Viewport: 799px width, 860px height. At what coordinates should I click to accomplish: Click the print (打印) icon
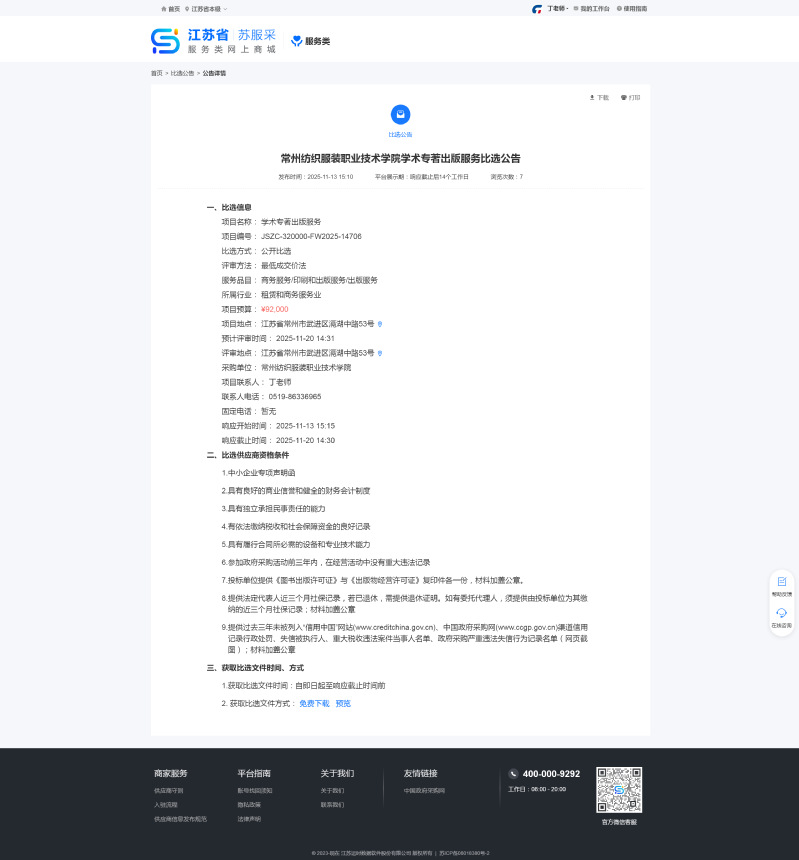624,98
